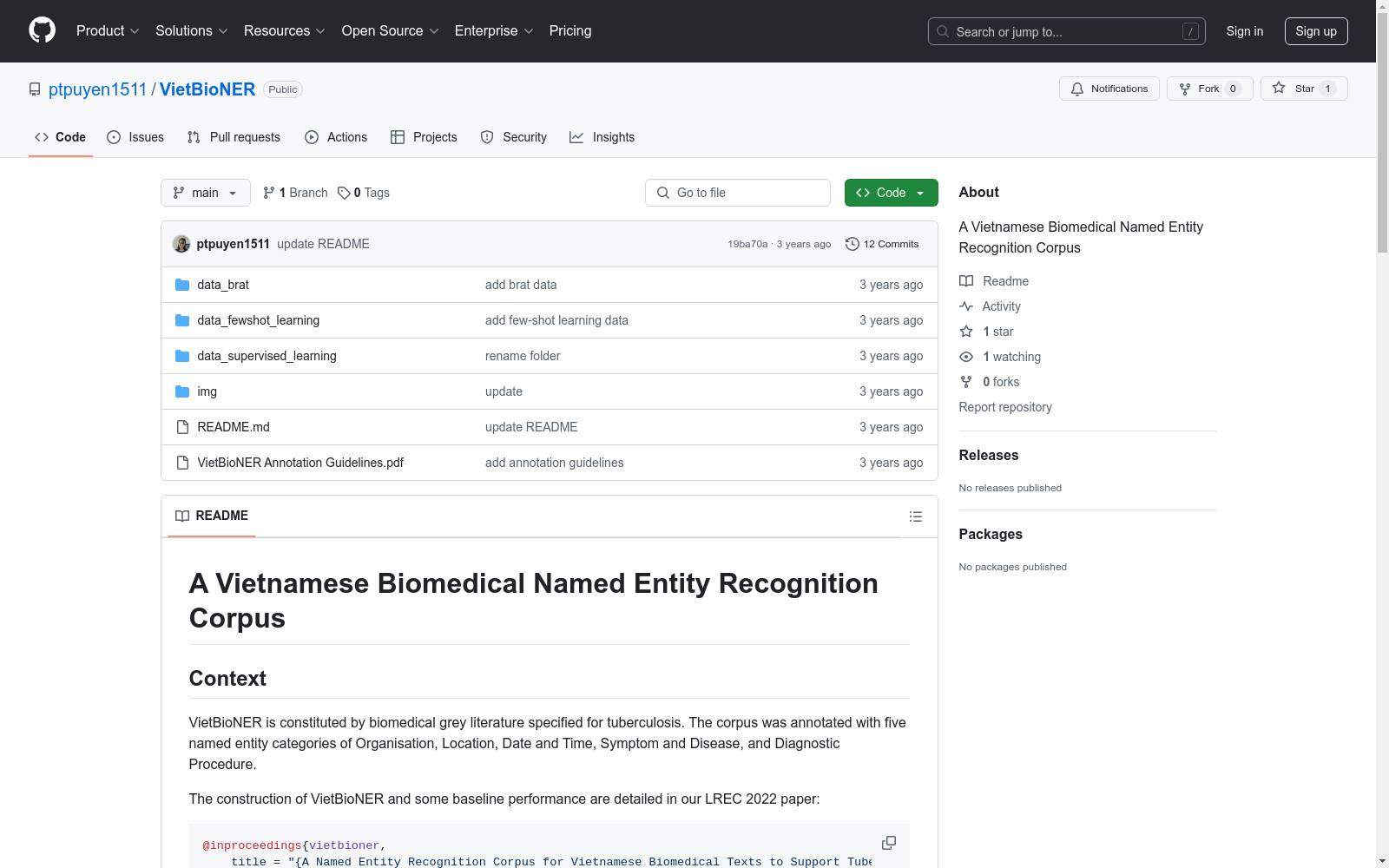The image size is (1389, 868).
Task: Click the Sign up button
Action: coord(1316,31)
